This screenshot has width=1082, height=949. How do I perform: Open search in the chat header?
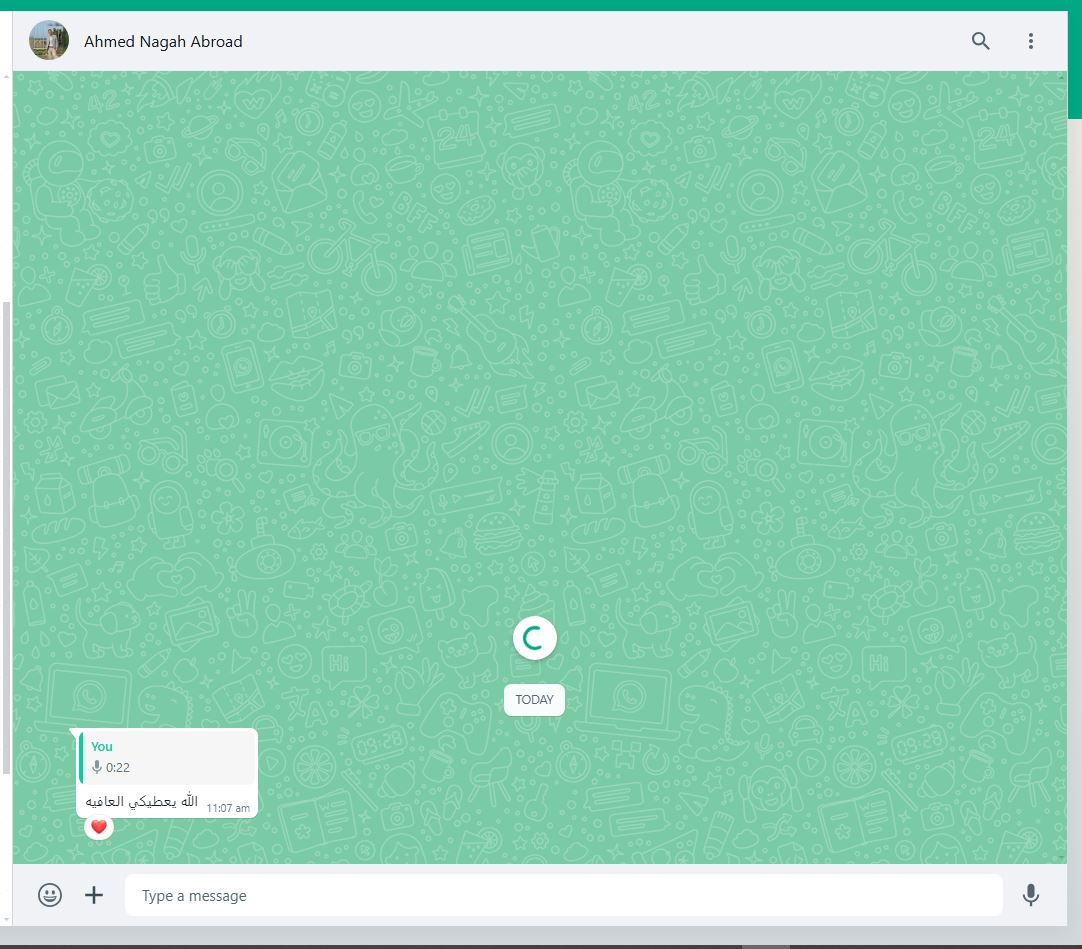(x=980, y=41)
